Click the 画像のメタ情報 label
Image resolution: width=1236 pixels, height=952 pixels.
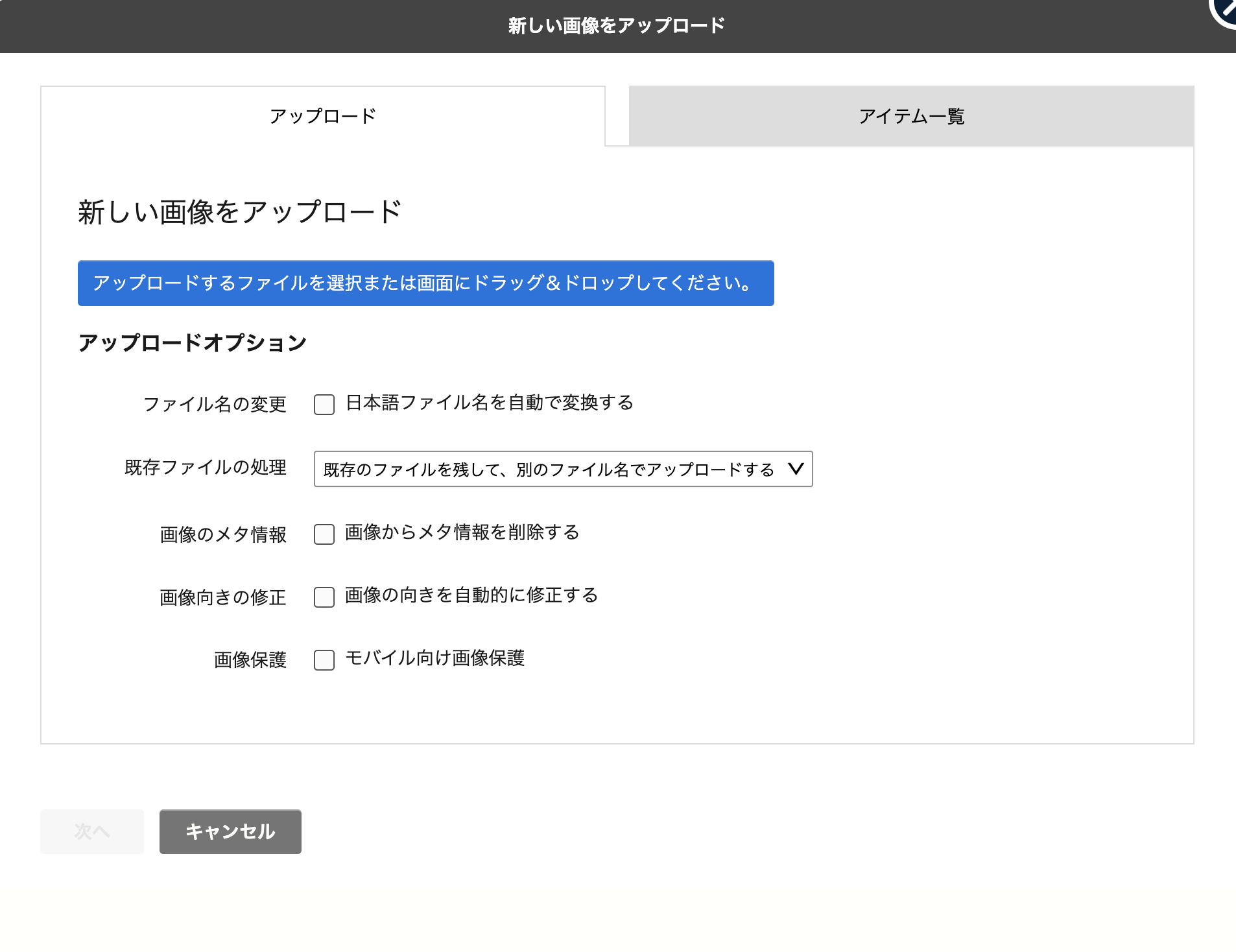click(x=223, y=534)
